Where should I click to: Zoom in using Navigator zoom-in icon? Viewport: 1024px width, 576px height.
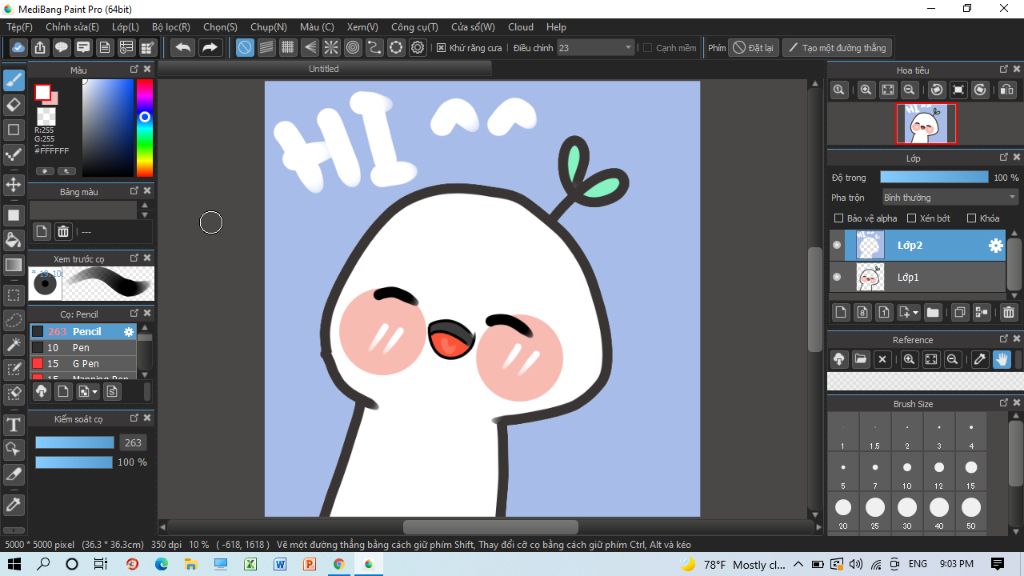(866, 90)
